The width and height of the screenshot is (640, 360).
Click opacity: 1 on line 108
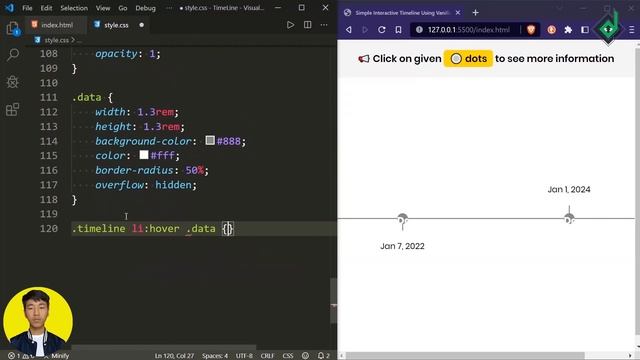pyautogui.click(x=127, y=53)
